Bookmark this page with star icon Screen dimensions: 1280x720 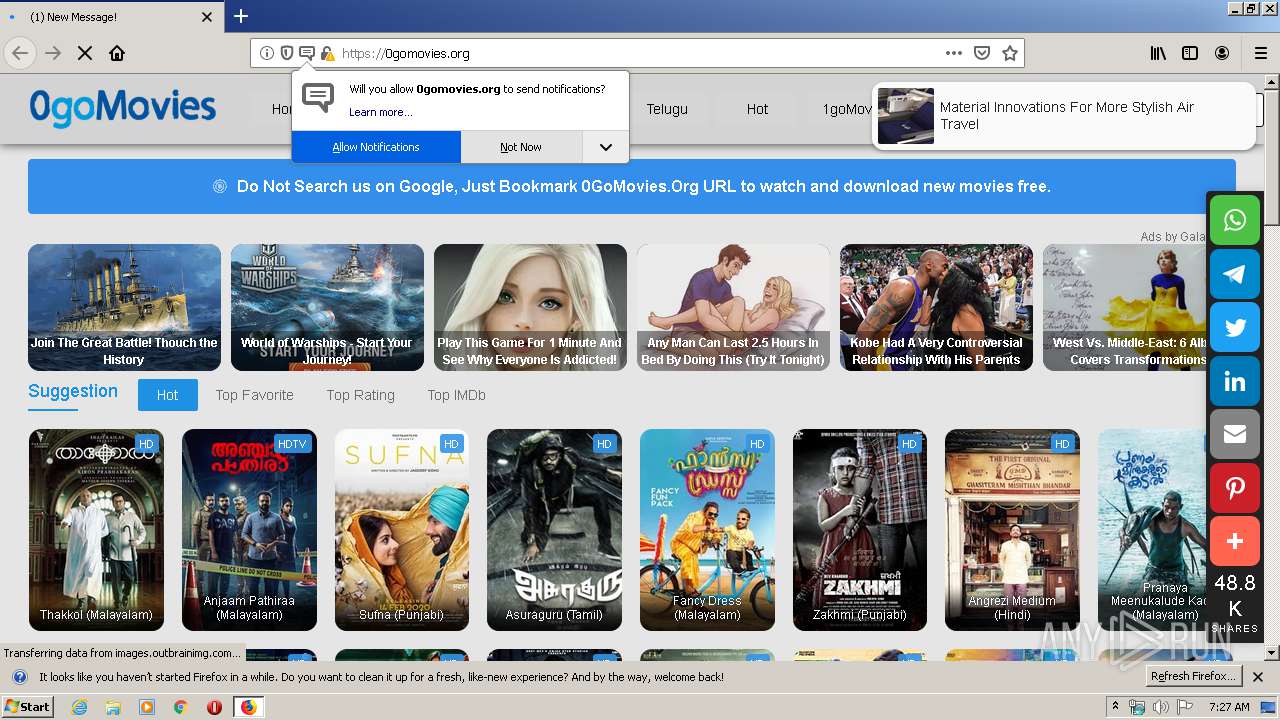1010,53
